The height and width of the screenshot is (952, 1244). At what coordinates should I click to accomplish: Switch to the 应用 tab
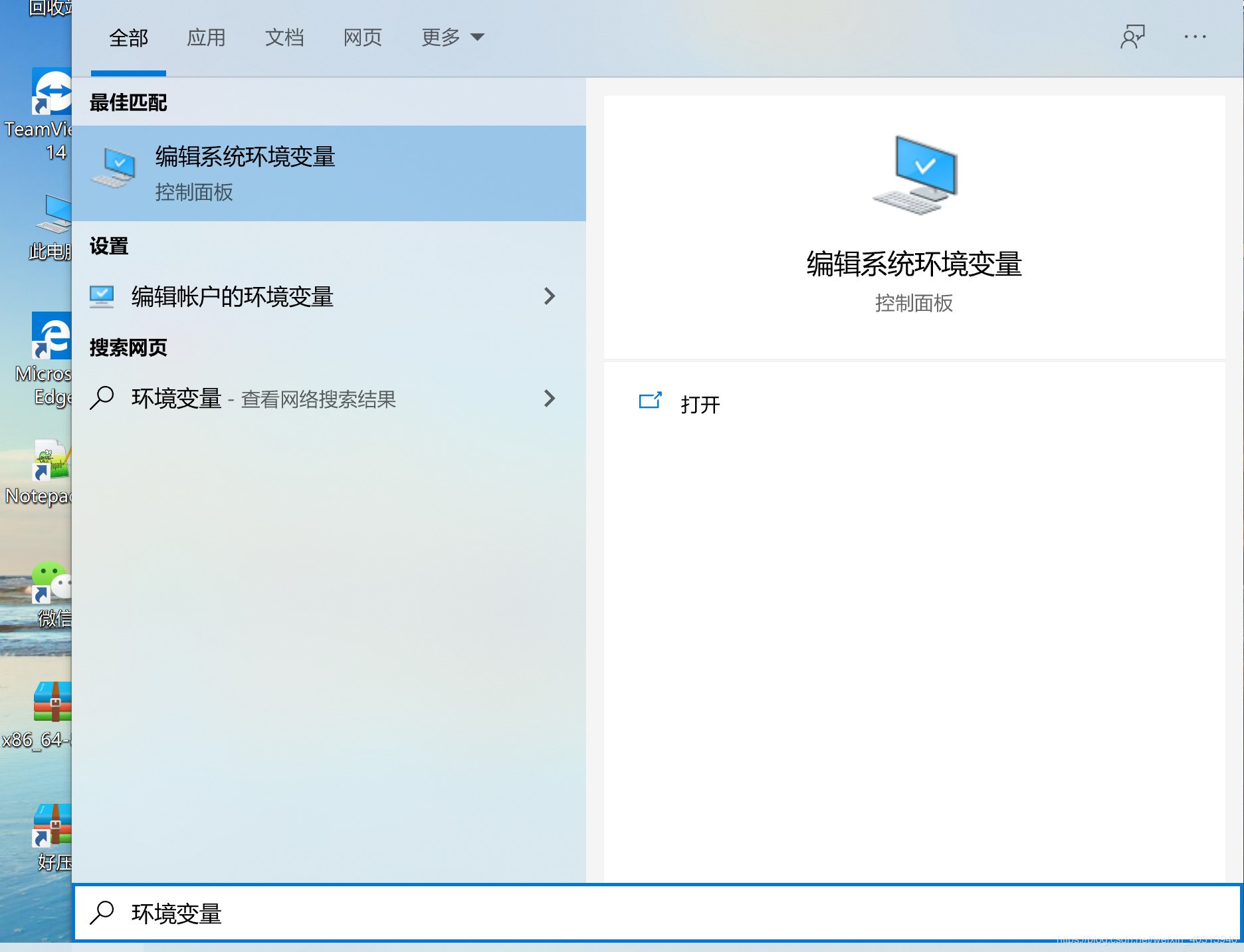[206, 38]
